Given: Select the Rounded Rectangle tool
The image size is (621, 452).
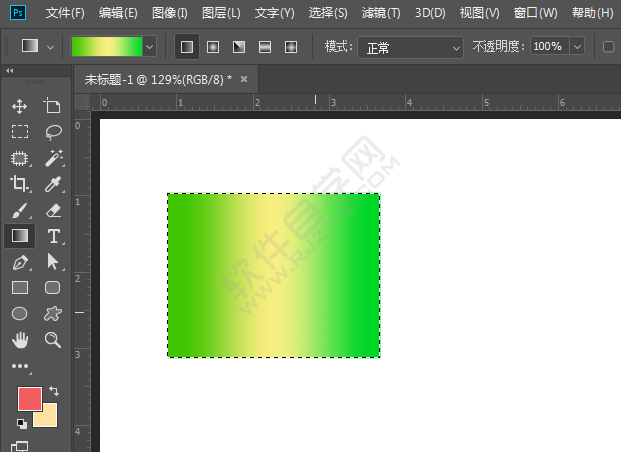Looking at the screenshot, I should click(x=52, y=288).
